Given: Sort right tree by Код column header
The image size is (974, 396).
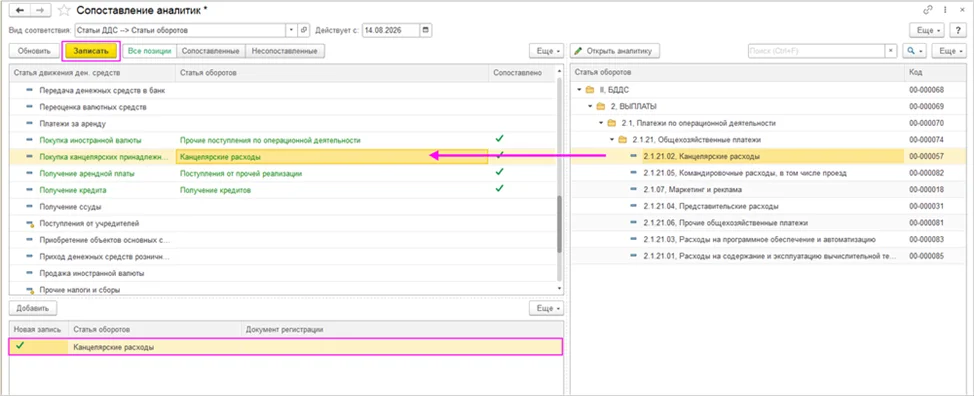Looking at the screenshot, I should (934, 73).
